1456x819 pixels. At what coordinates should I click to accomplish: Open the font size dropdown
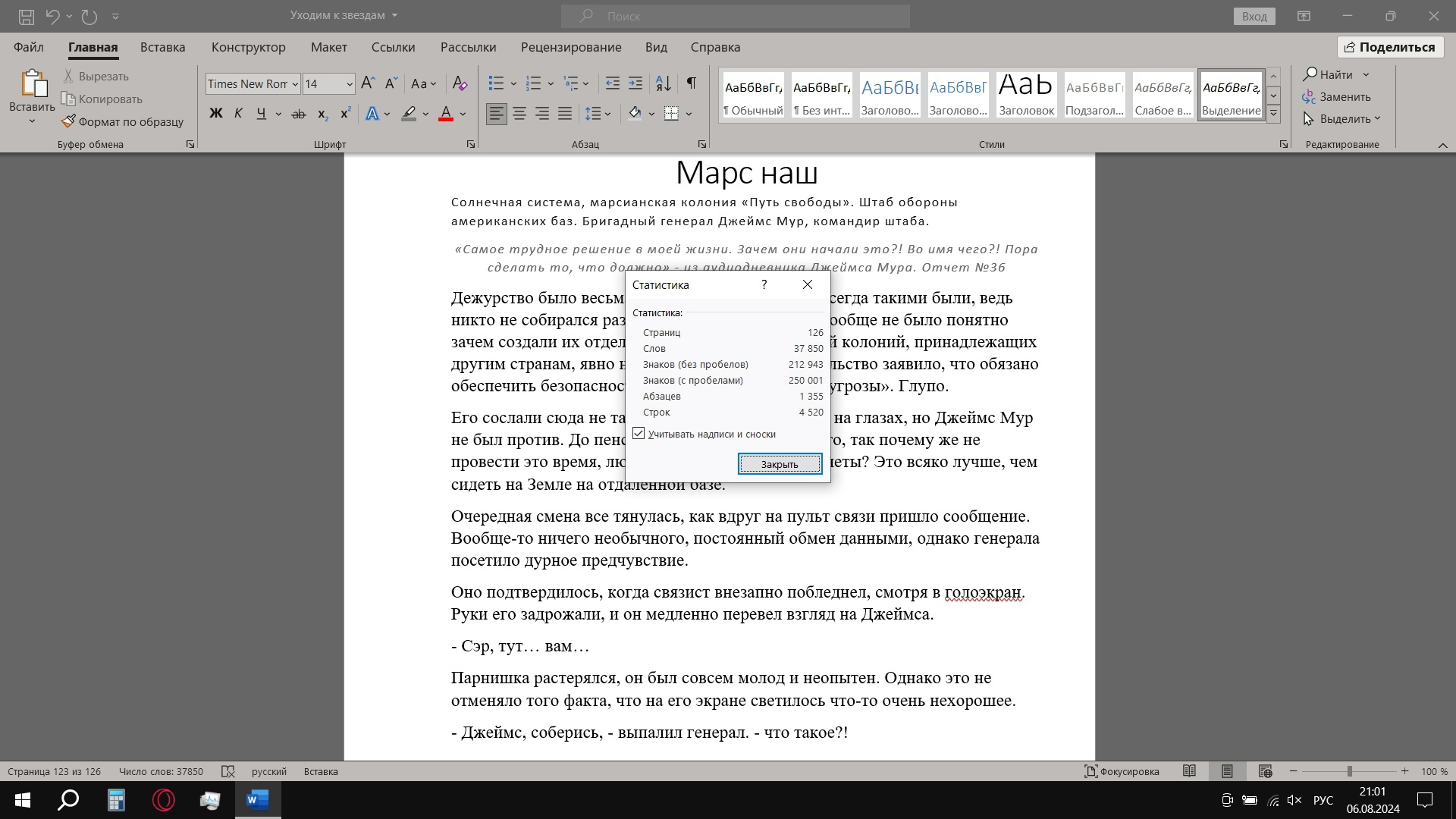pos(350,84)
